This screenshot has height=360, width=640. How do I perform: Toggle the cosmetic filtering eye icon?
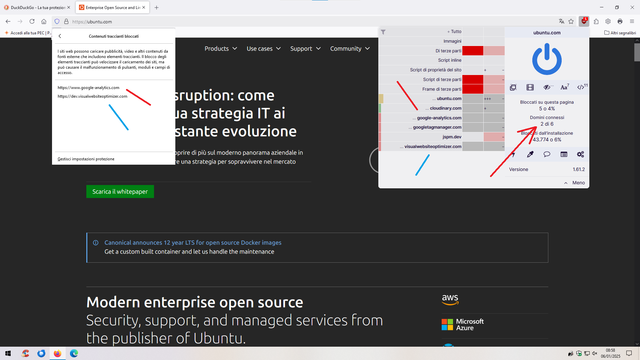[547, 87]
